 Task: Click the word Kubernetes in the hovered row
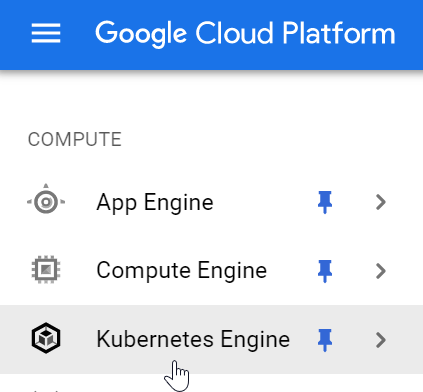[x=155, y=339]
